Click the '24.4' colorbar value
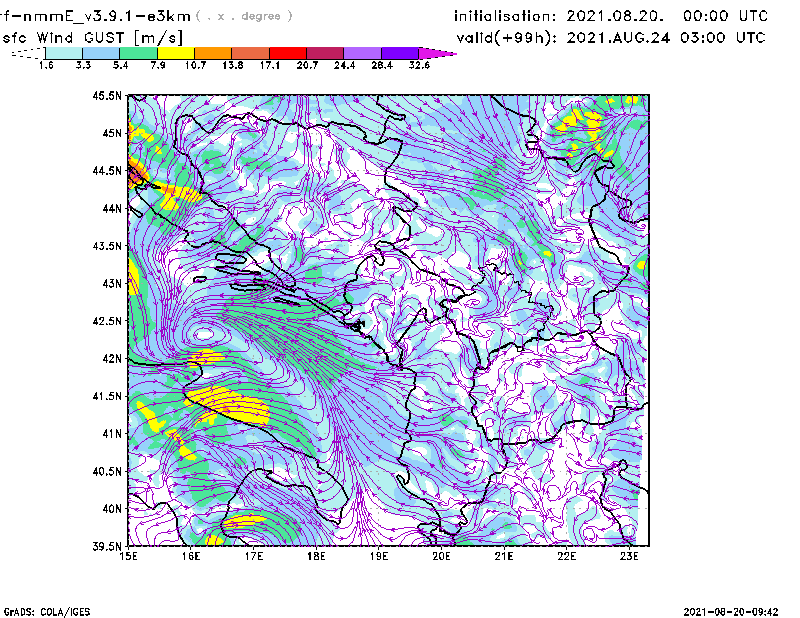This screenshot has width=800, height=618. tap(344, 65)
